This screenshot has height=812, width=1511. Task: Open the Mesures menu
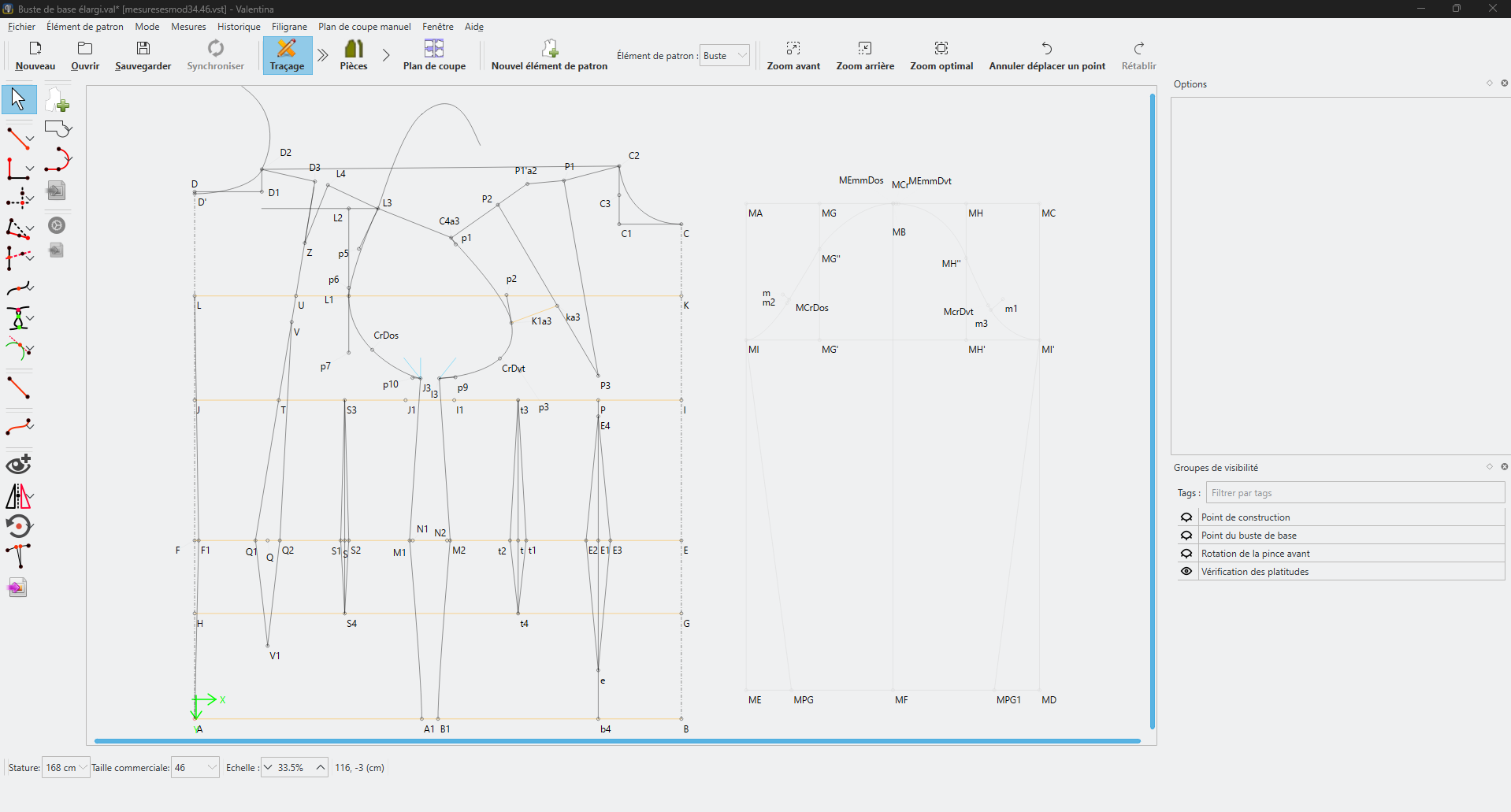coord(188,27)
